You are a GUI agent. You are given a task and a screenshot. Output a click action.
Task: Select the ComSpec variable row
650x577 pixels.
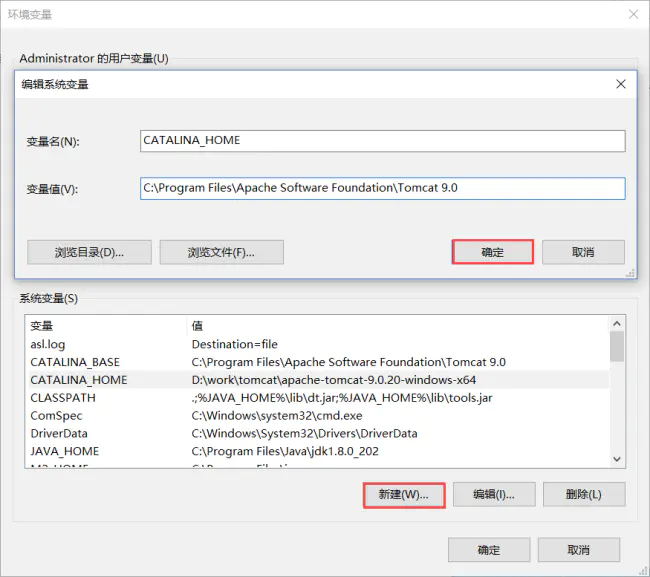(317, 416)
